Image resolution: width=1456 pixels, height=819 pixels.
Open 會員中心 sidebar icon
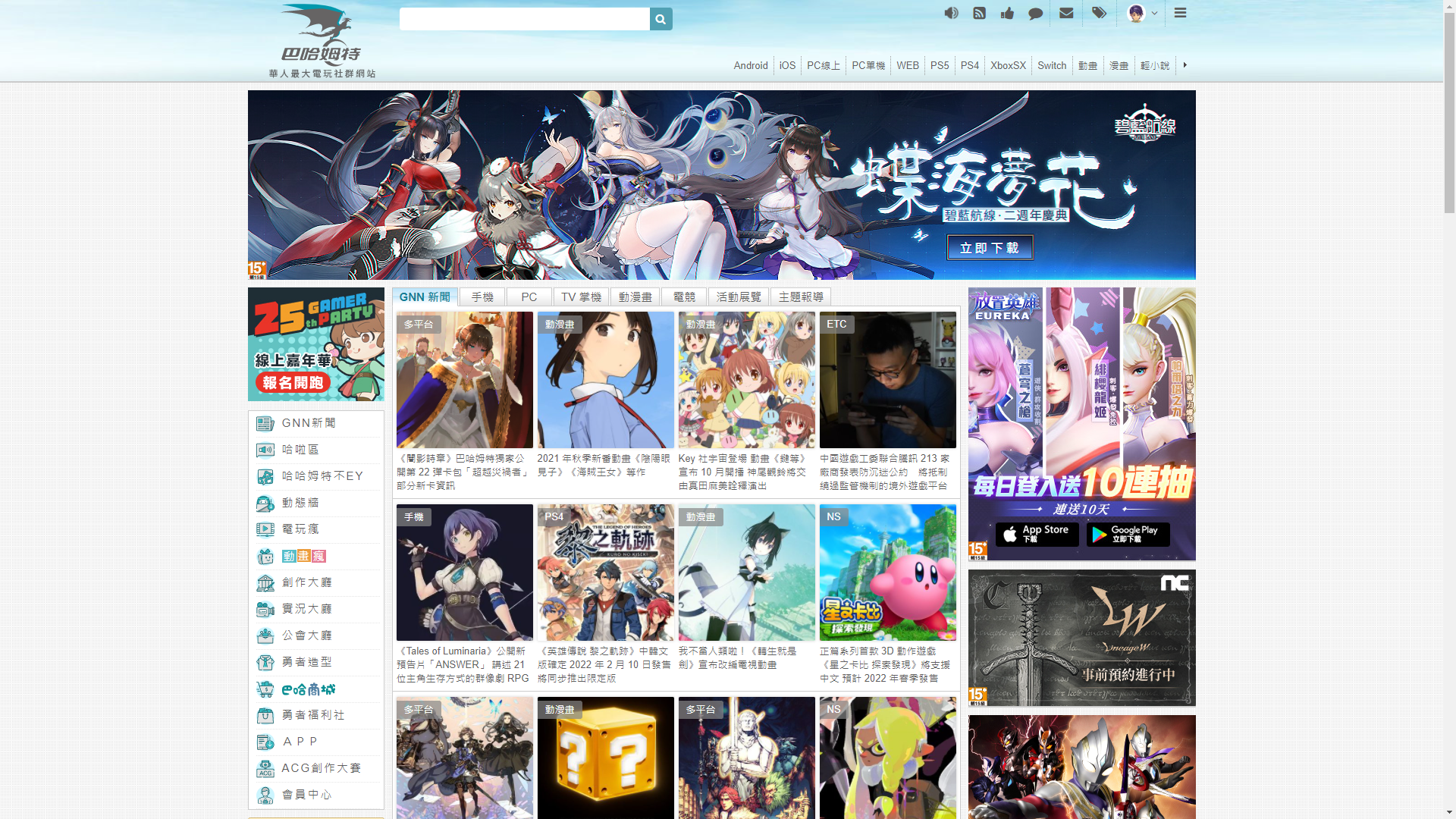pos(265,795)
